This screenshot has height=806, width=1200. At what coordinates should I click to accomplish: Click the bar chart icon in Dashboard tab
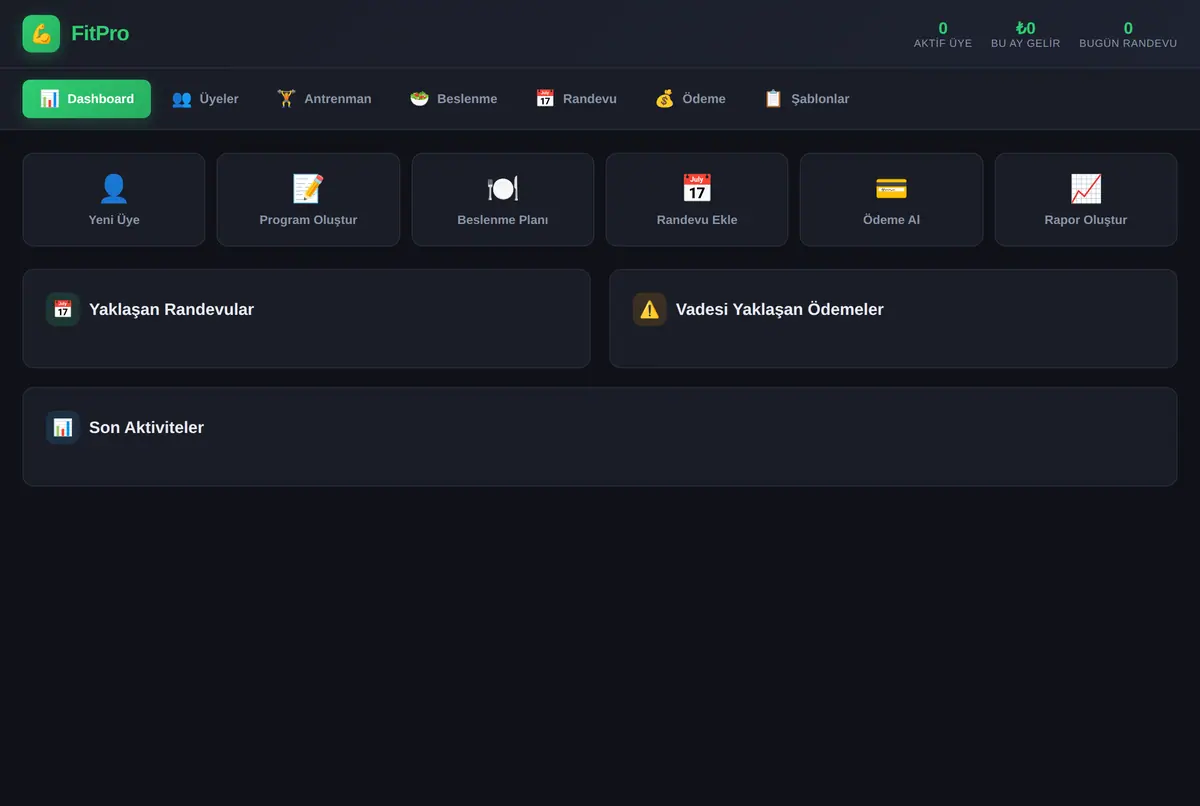49,99
